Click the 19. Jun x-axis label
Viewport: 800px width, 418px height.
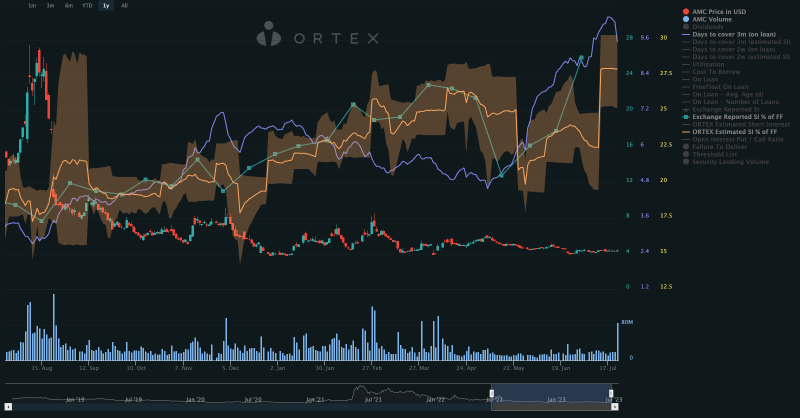click(561, 368)
